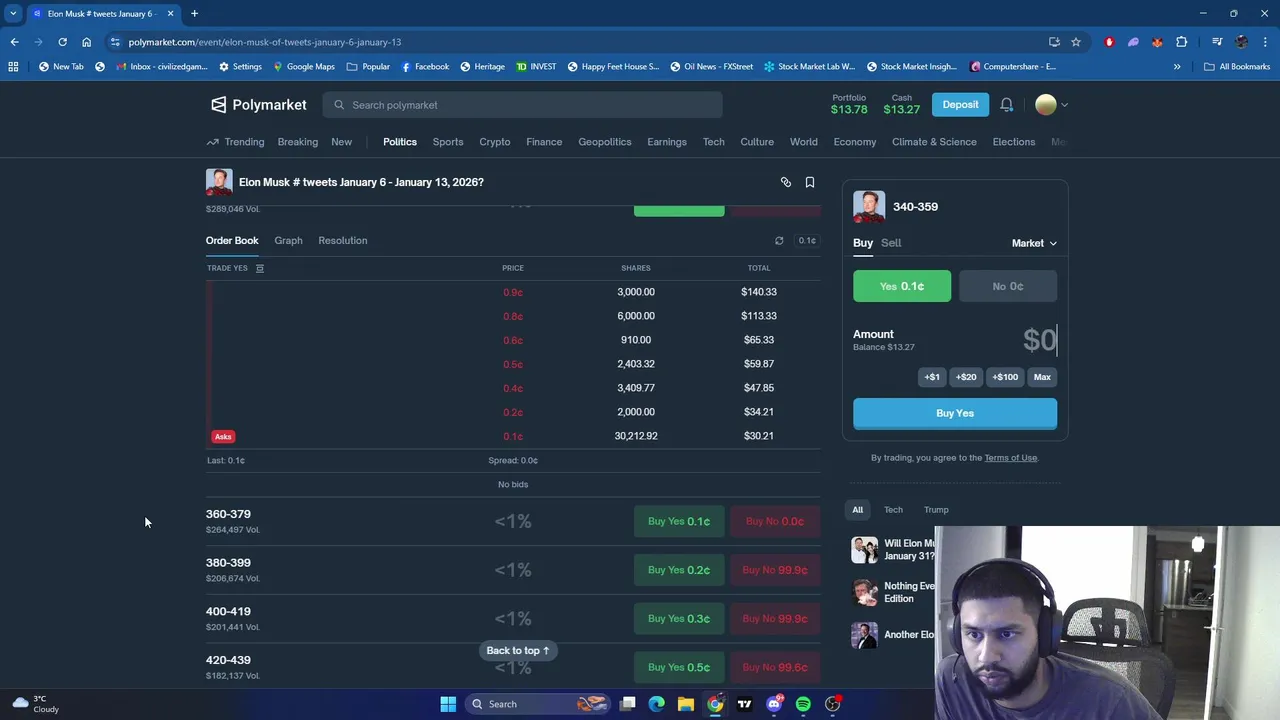Click the Deposit button
Screen dimensions: 1280x720
[x=960, y=105]
